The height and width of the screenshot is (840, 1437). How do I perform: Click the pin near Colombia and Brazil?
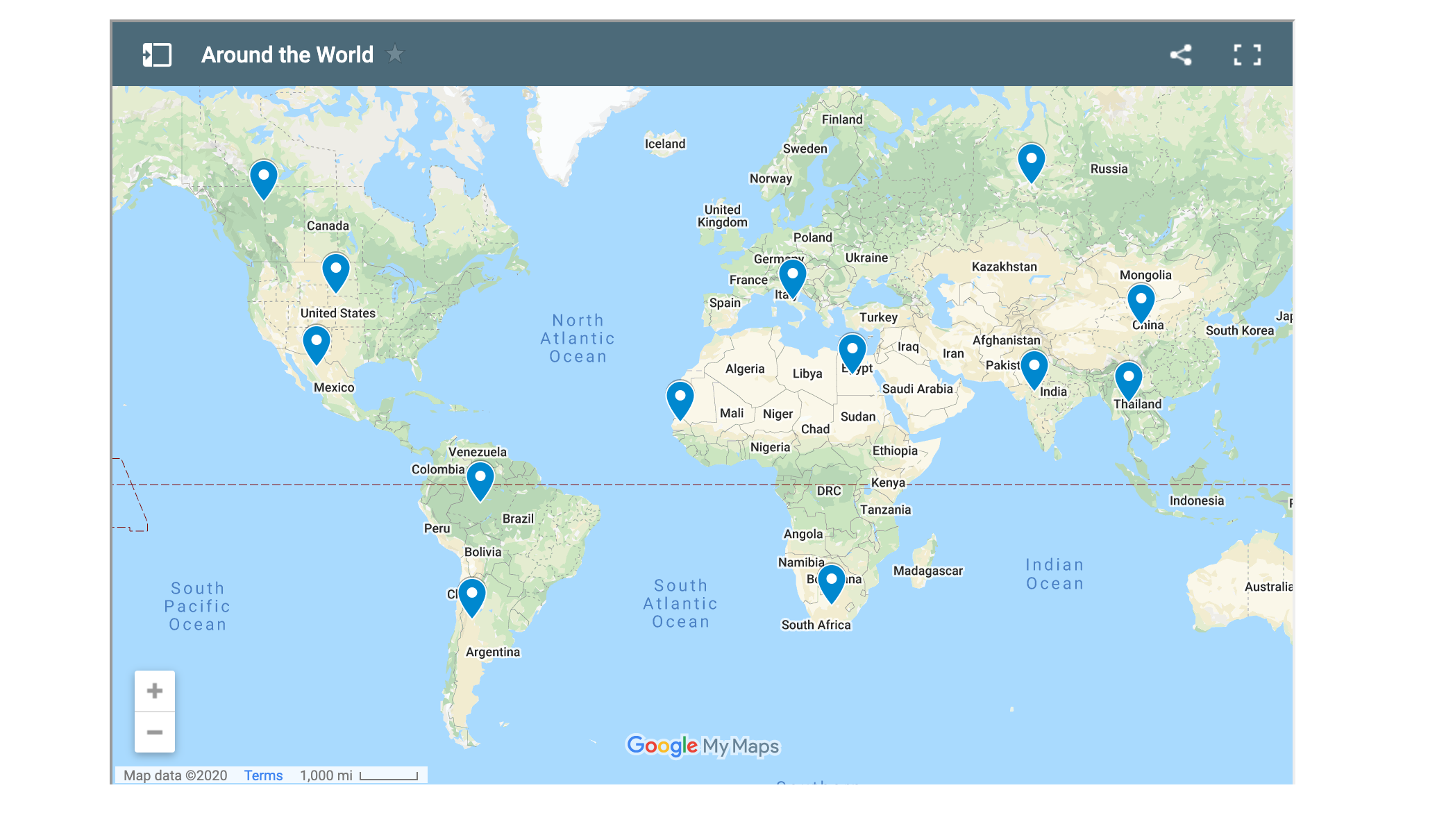(480, 480)
